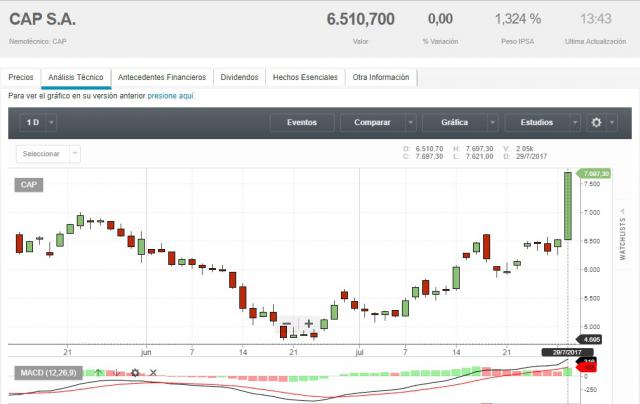This screenshot has width=640, height=404.
Task: Click the 2.05k volume readout
Action: (524, 149)
